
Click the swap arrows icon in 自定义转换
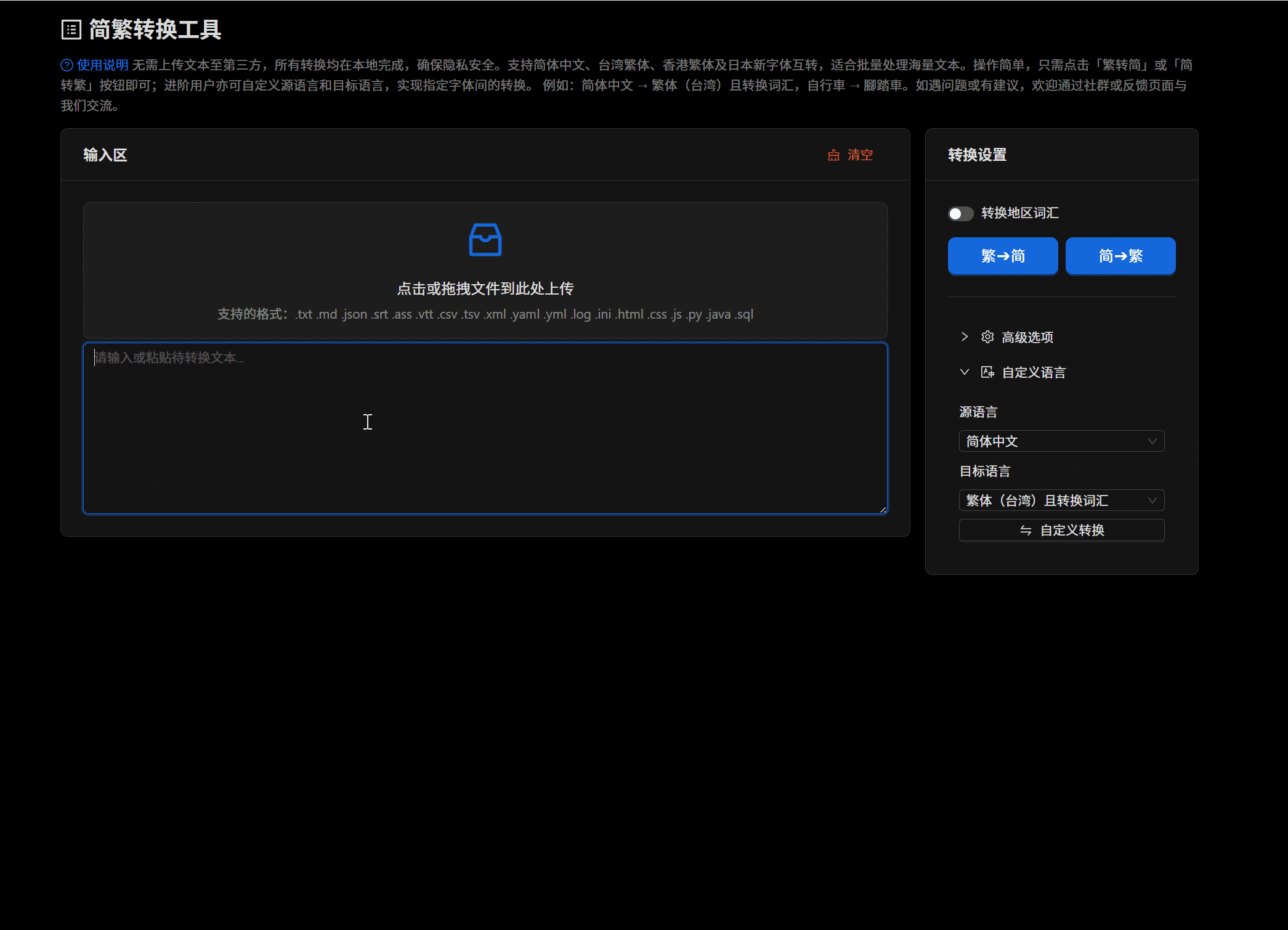tap(1026, 531)
